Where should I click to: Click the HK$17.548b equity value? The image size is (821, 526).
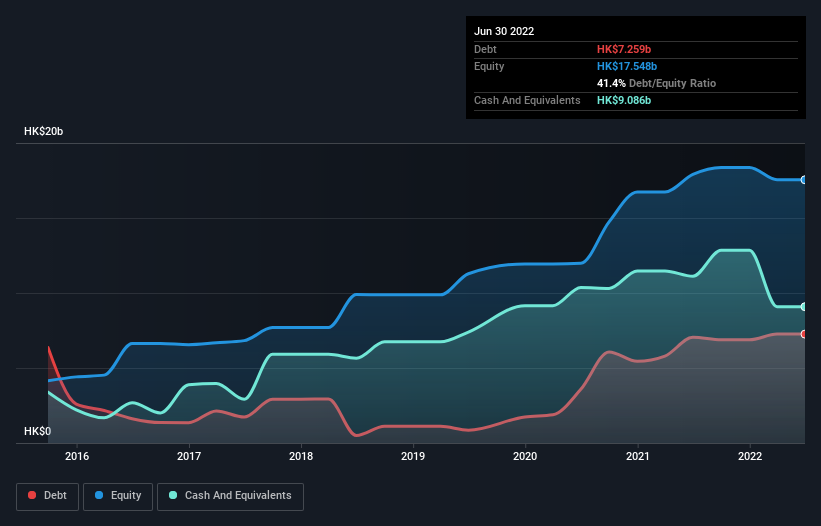point(627,66)
